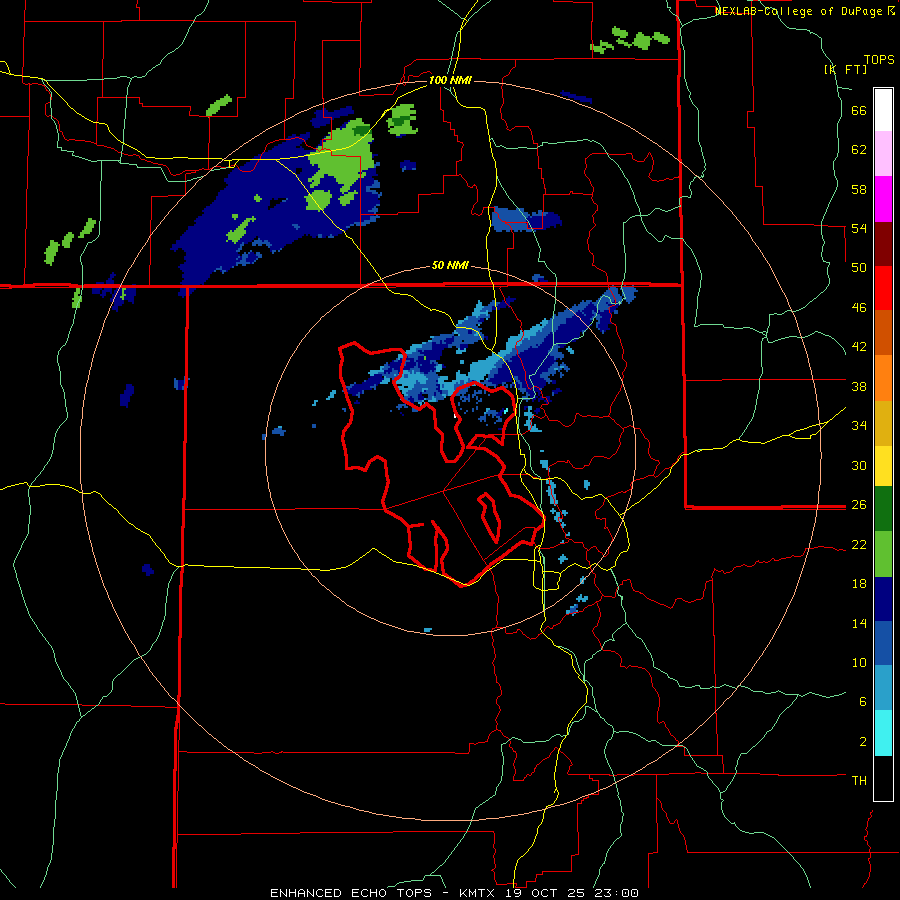Click the small lake island outlined in red

(490, 517)
